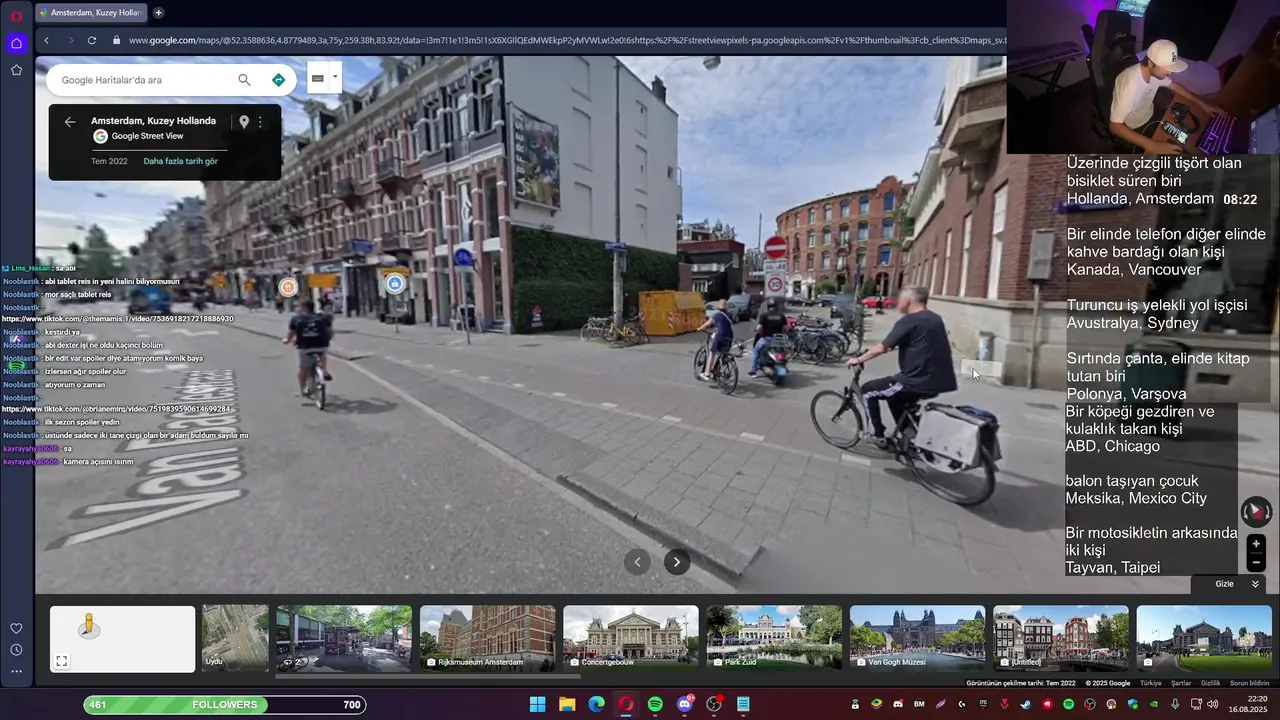Viewport: 1280px width, 720px height.
Task: Click the orange restaurant marker on street
Action: pos(288,287)
